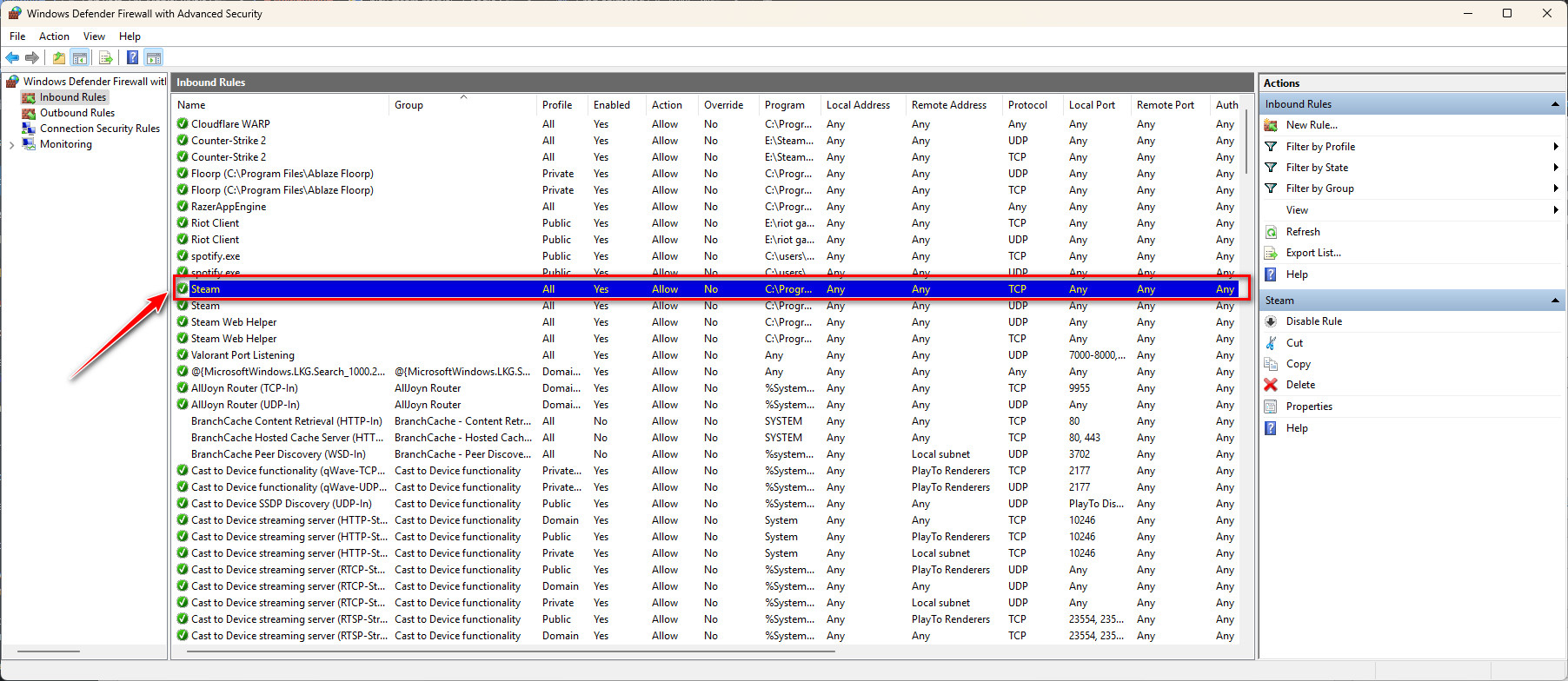Click the 7000-8000 local port cell

1097,355
